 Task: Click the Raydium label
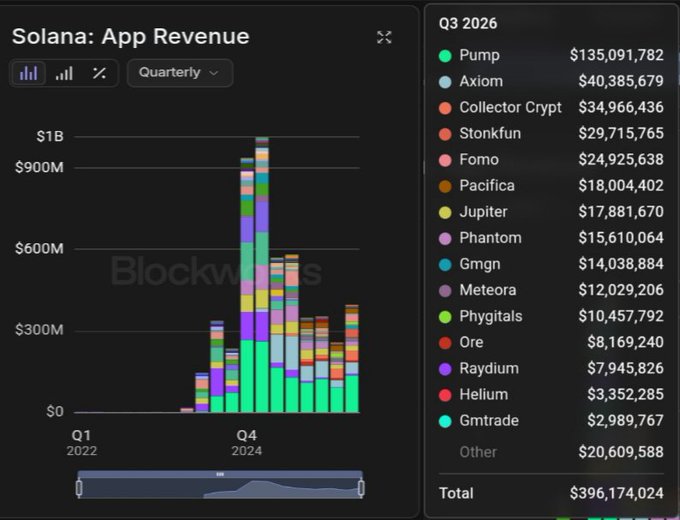489,369
